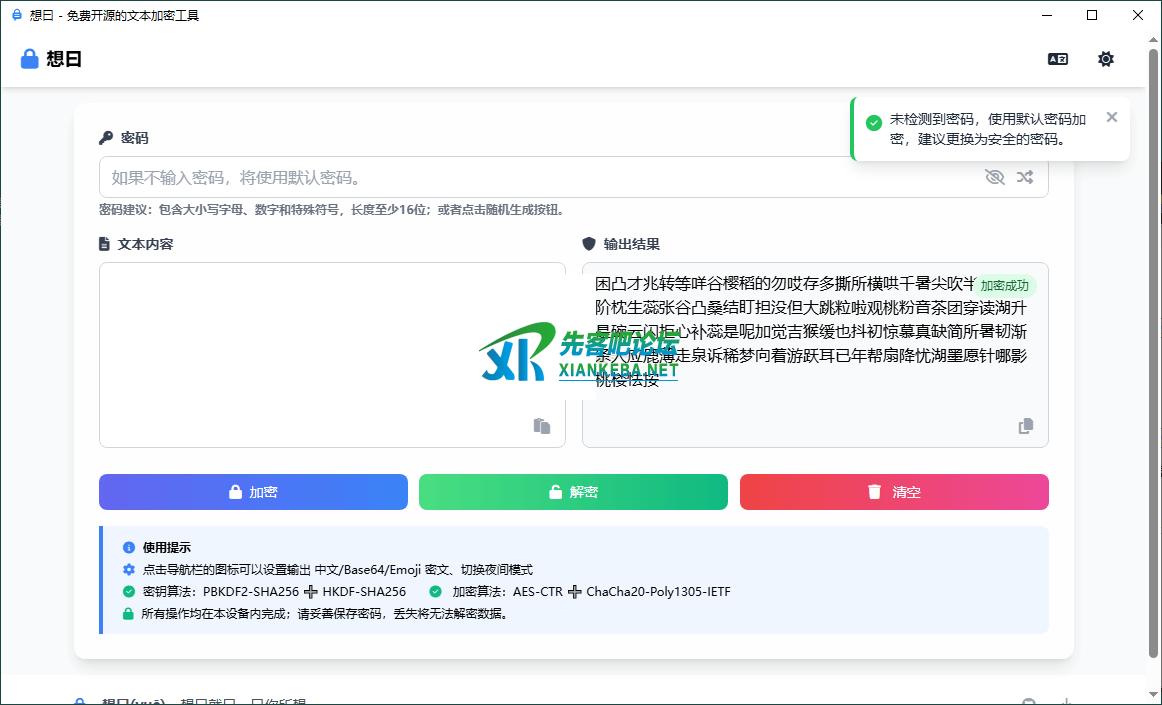Dismiss the default password notification
Screen dimensions: 1162x705
pos(1112,117)
